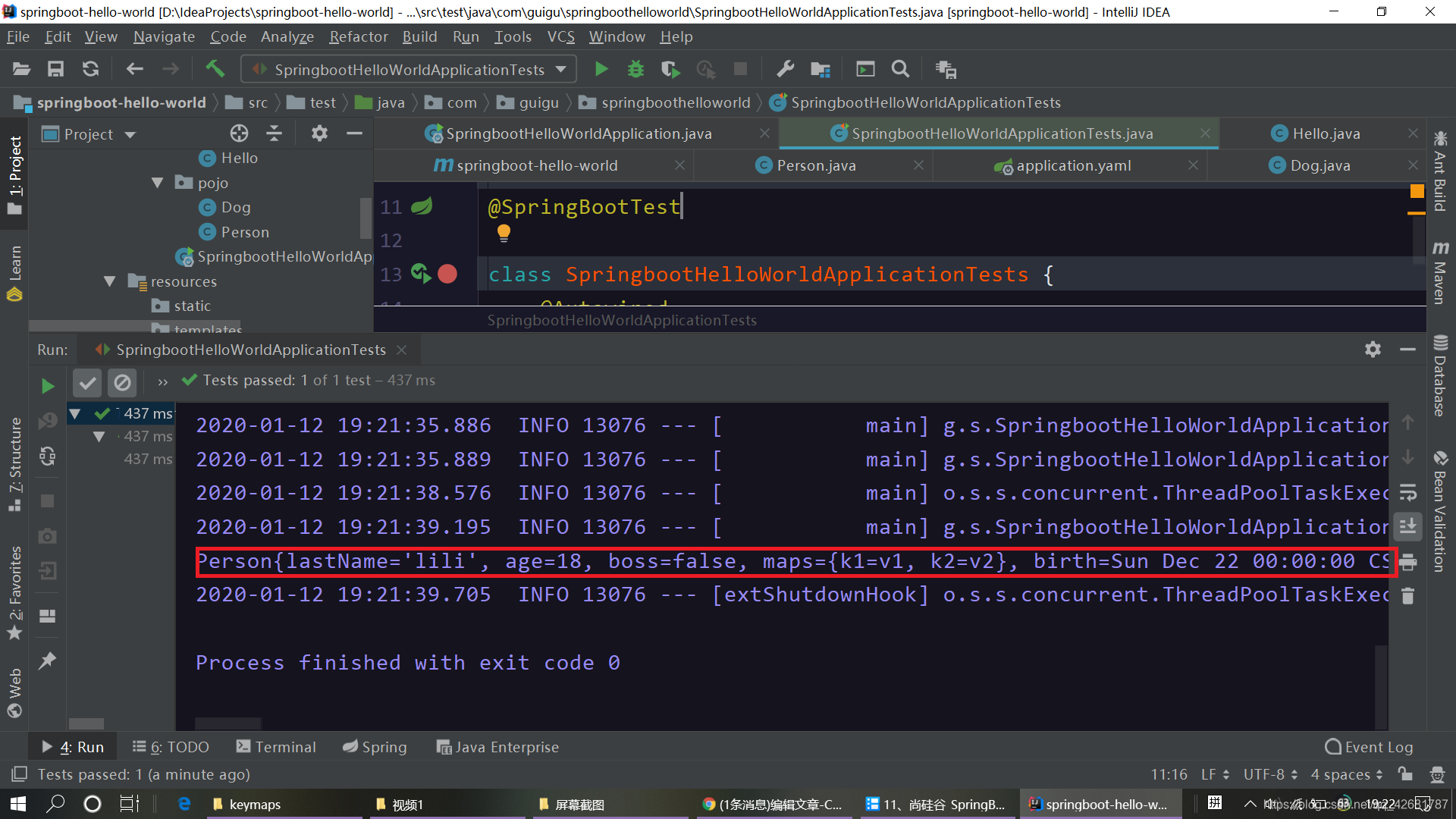
Task: Click the Print console output icon
Action: click(1408, 562)
